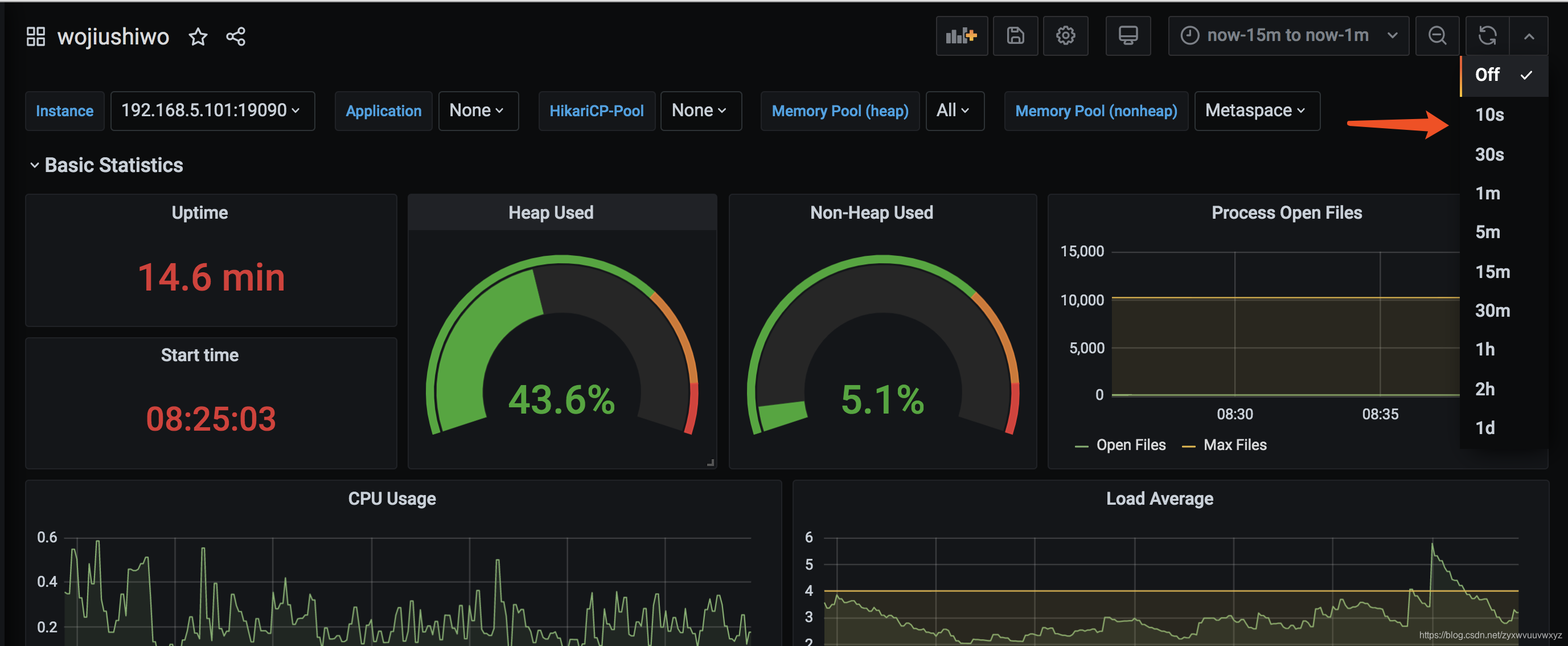Click the Instance variable label

pyautogui.click(x=64, y=111)
